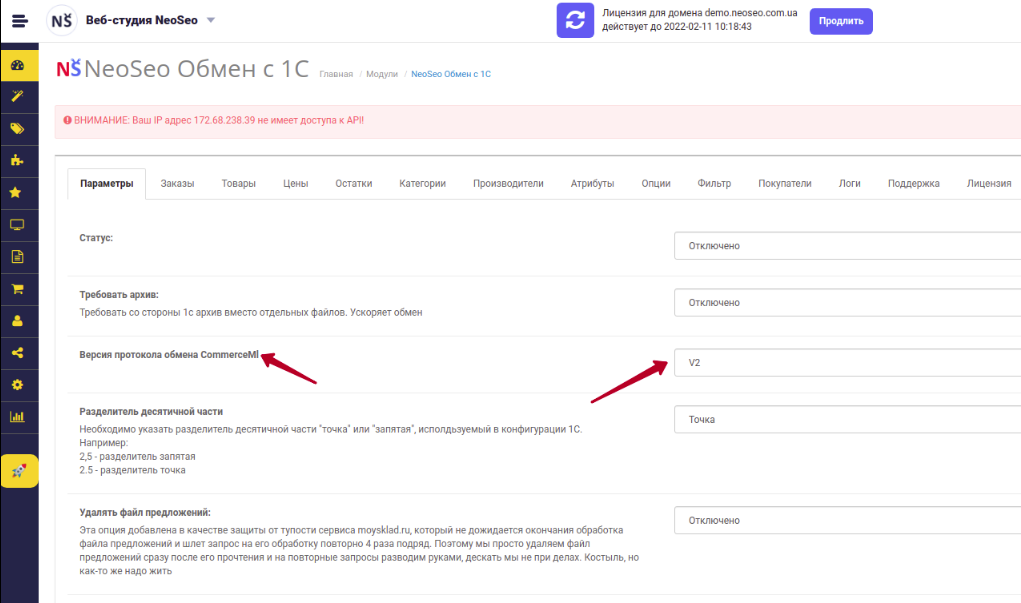The height and width of the screenshot is (603, 1021).
Task: Switch to the Покупатели tab
Action: [x=785, y=184]
